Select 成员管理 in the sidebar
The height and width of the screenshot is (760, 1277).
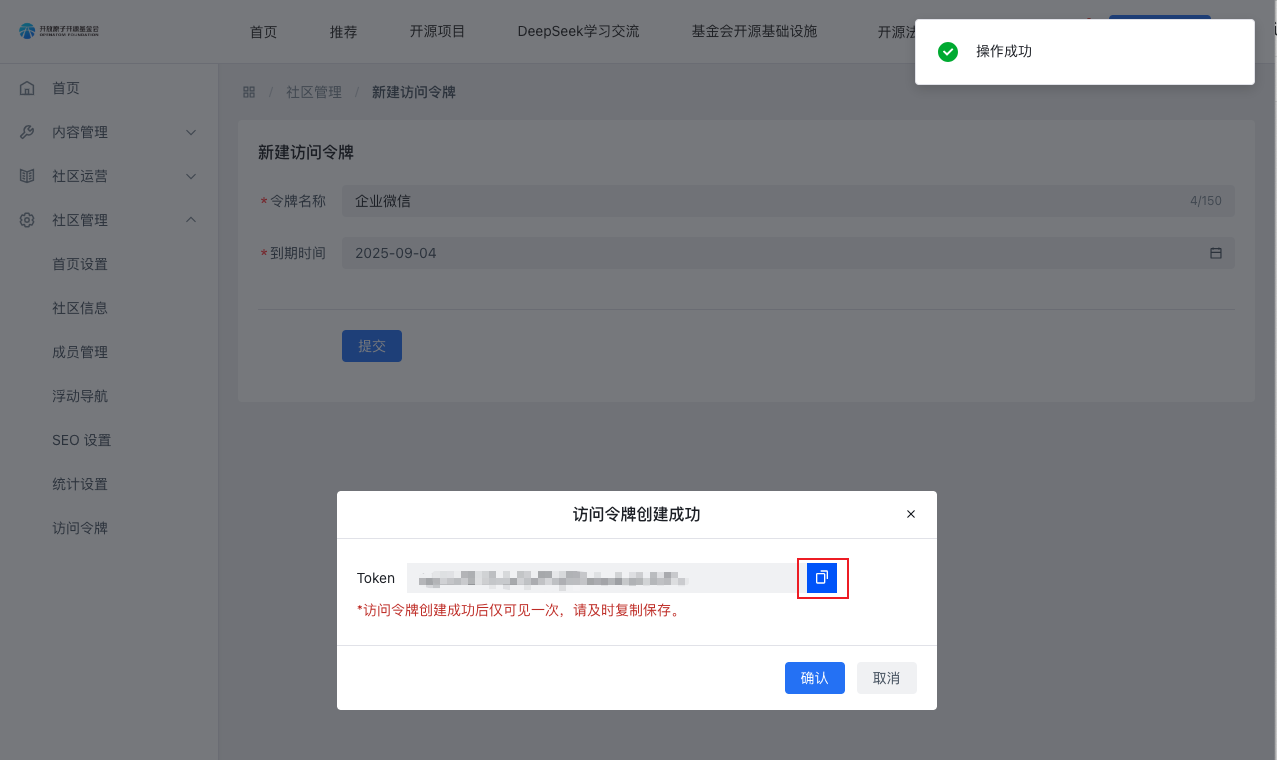pos(80,352)
